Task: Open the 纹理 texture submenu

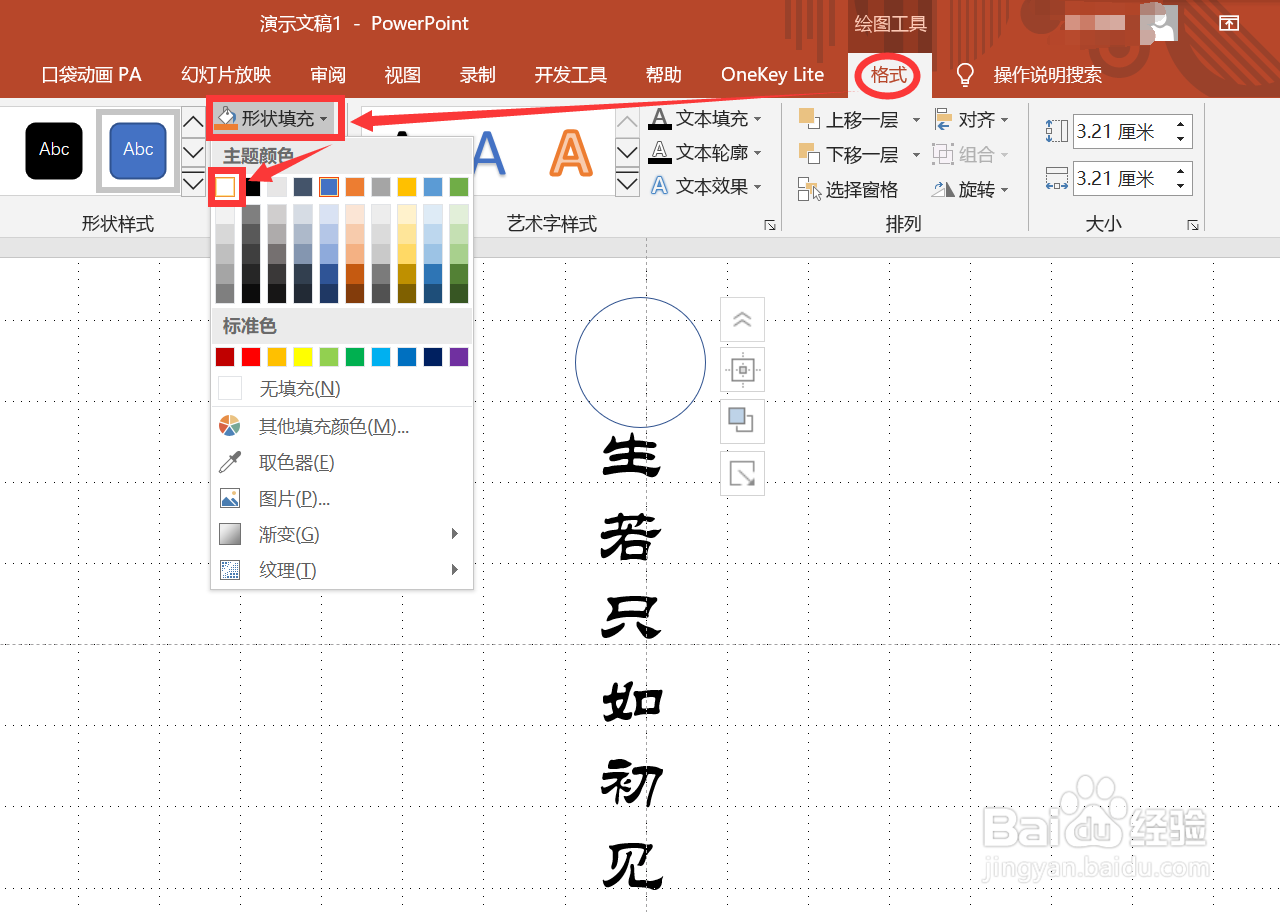Action: click(342, 571)
